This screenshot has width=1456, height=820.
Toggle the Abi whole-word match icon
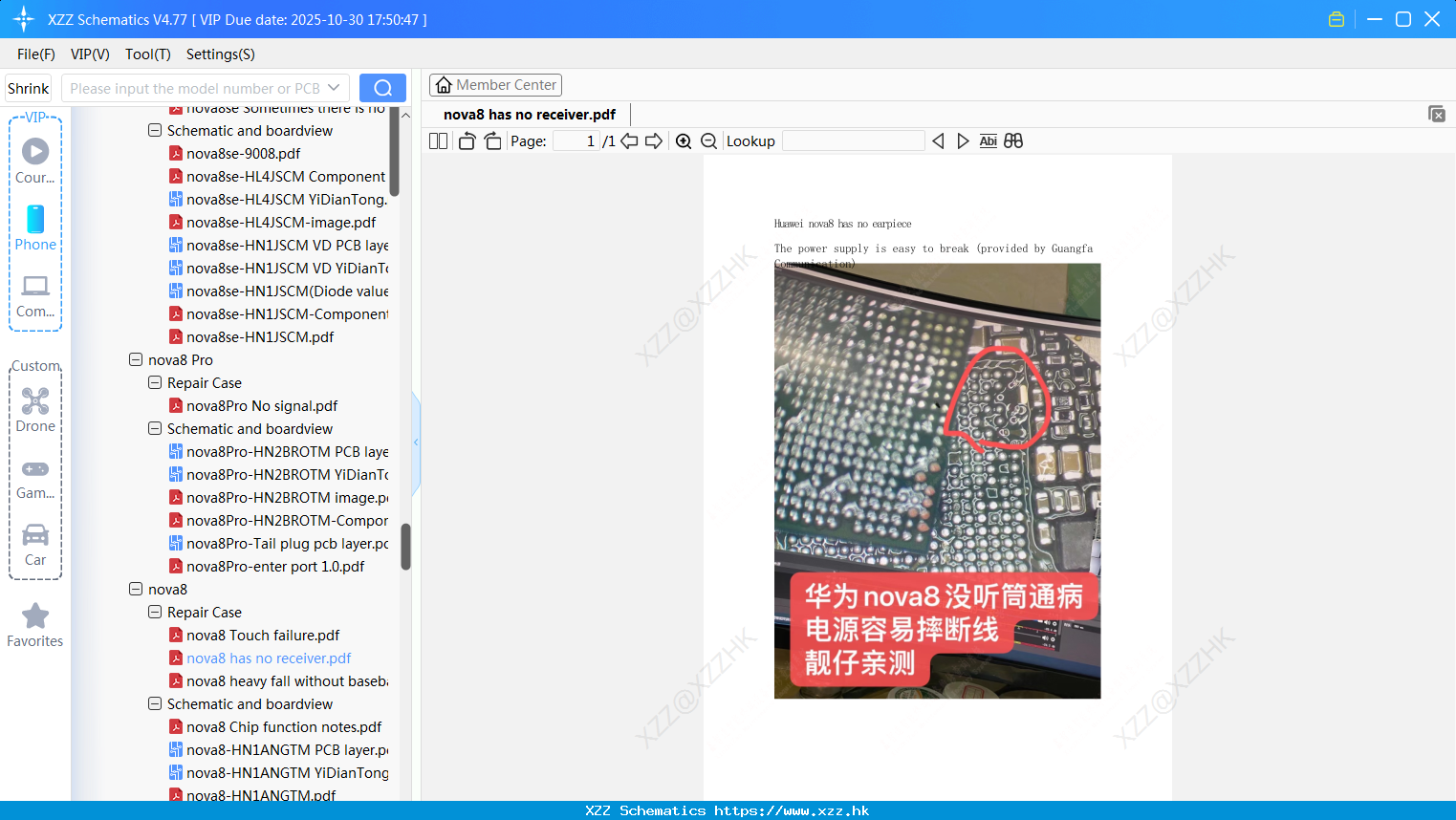[x=988, y=141]
